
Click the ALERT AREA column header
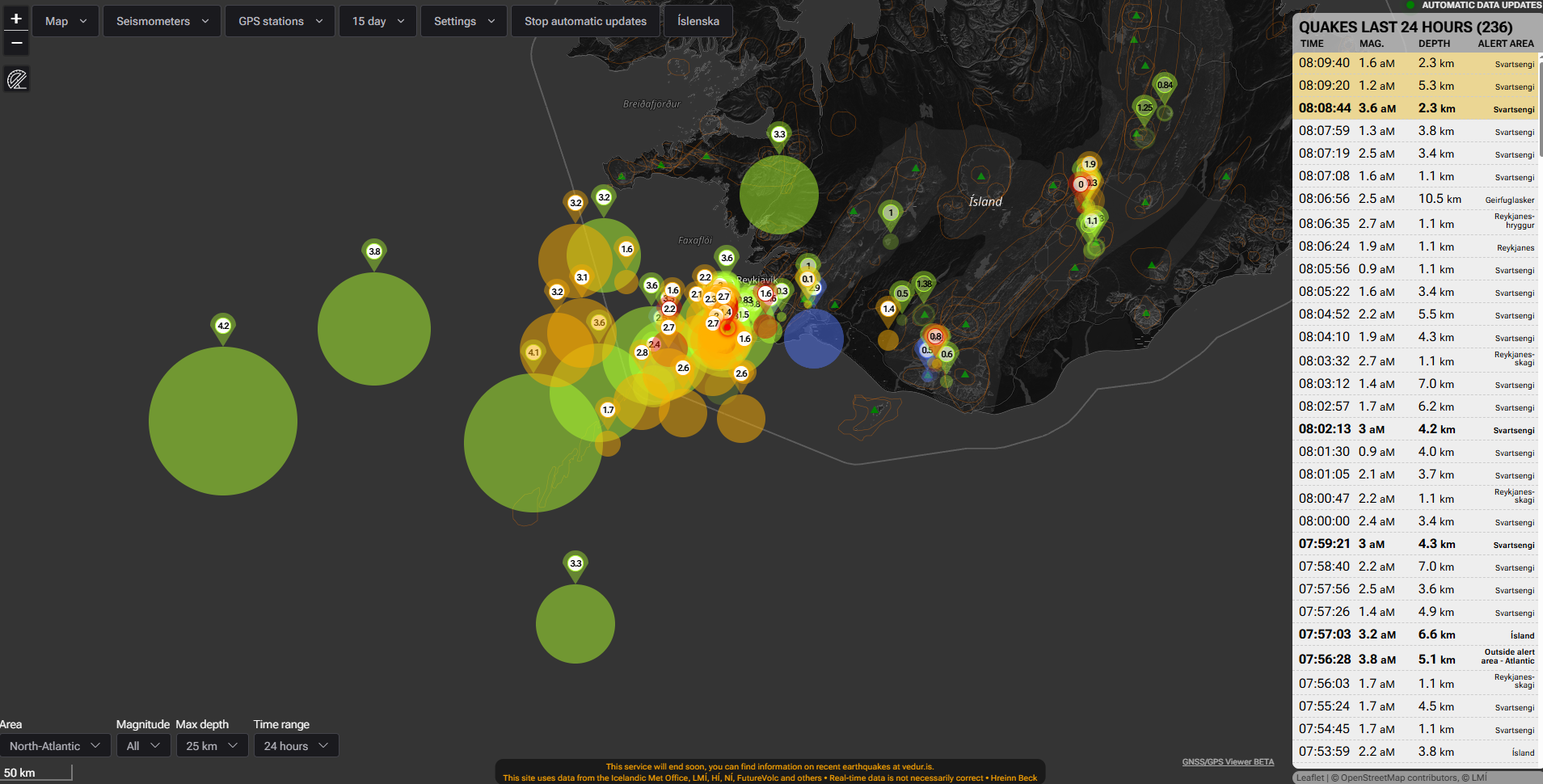pyautogui.click(x=1506, y=44)
